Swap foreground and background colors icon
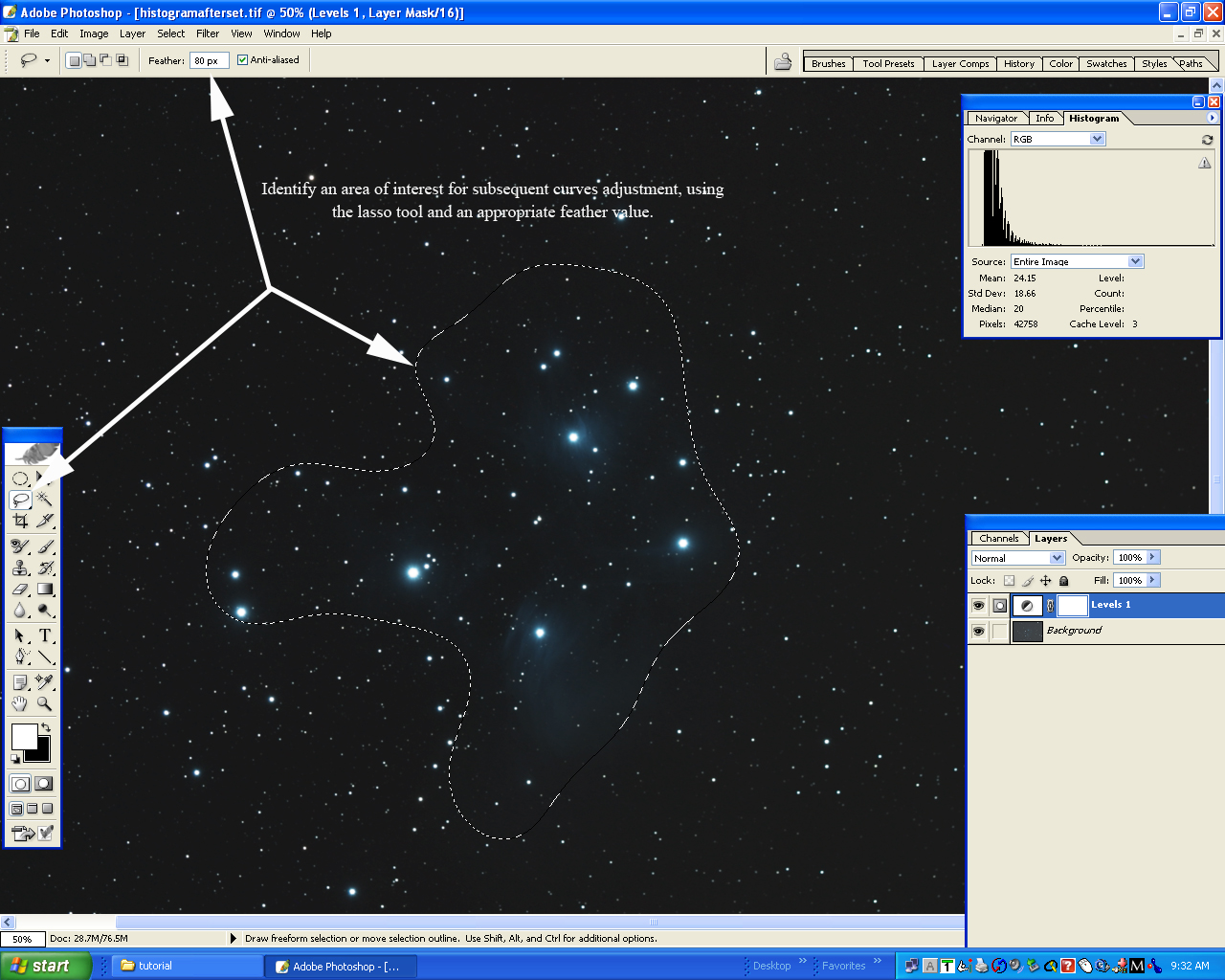Viewport: 1225px width, 980px height. [45, 728]
